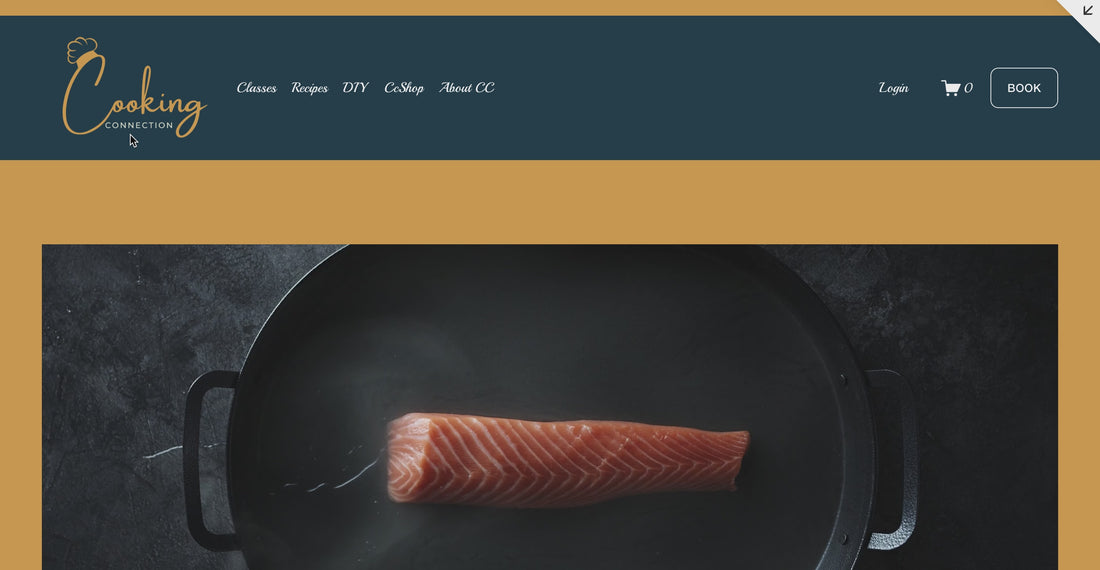Open the About CC page

click(467, 88)
